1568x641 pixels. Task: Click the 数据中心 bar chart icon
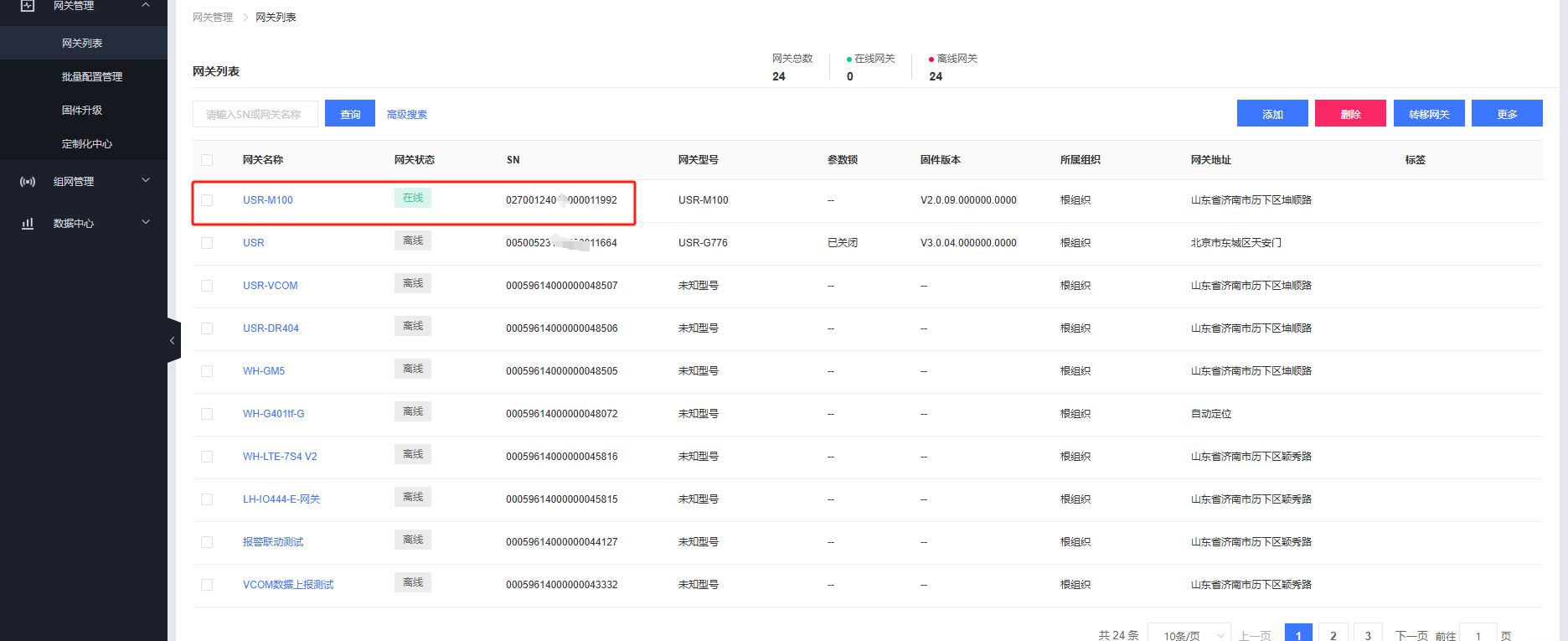click(28, 223)
